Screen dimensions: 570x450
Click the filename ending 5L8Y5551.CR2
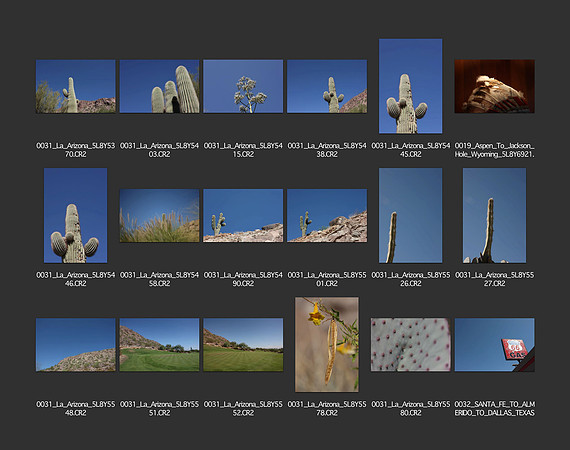[x=160, y=408]
